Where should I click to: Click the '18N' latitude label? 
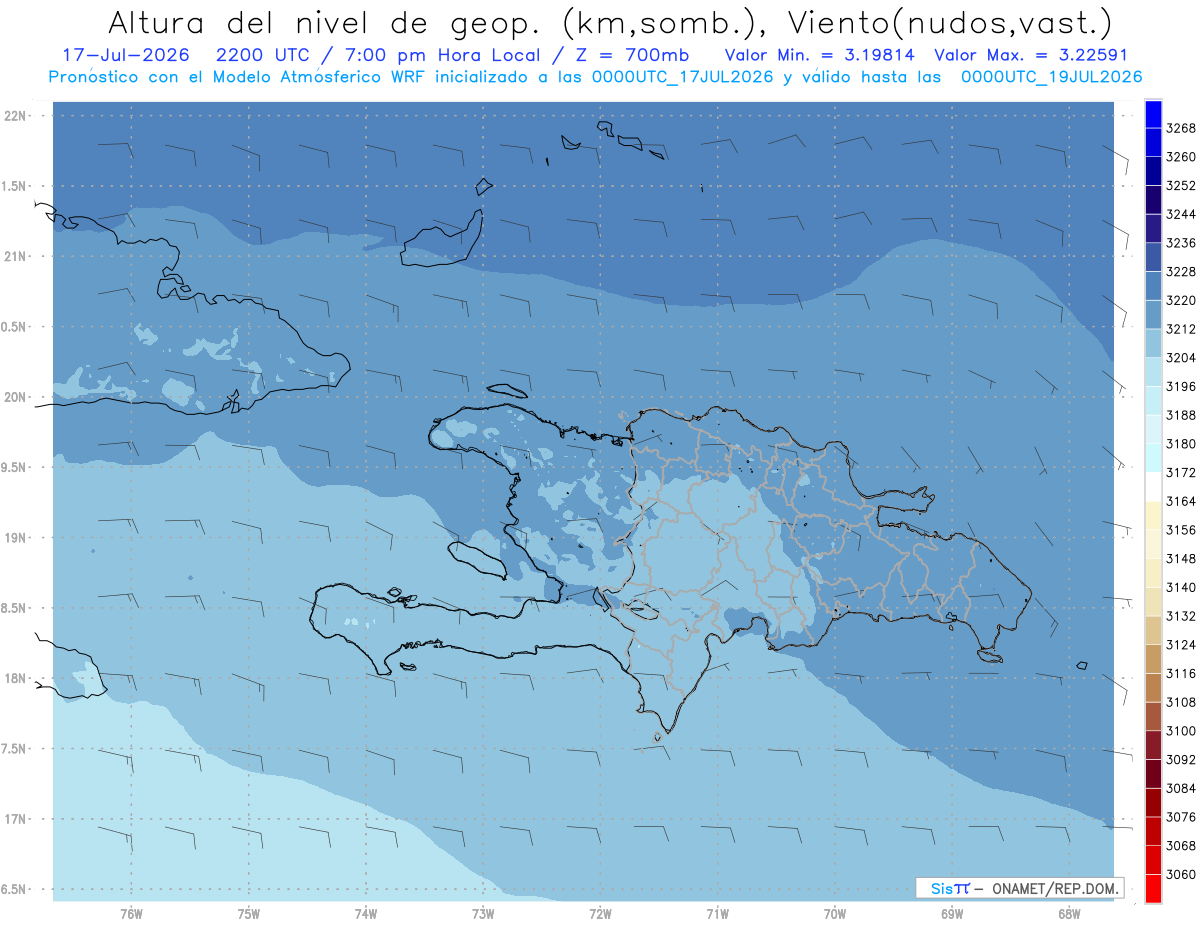[x=14, y=679]
